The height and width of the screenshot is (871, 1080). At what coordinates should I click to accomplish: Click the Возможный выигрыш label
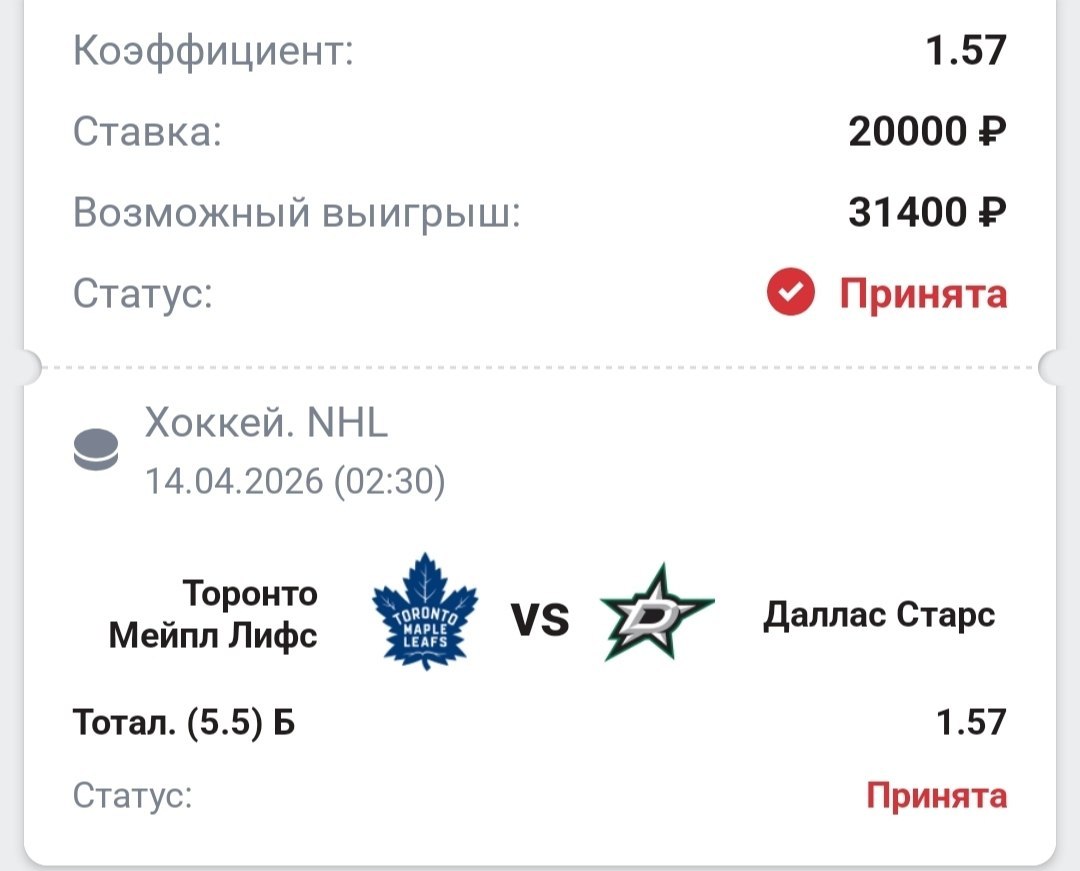click(x=297, y=213)
